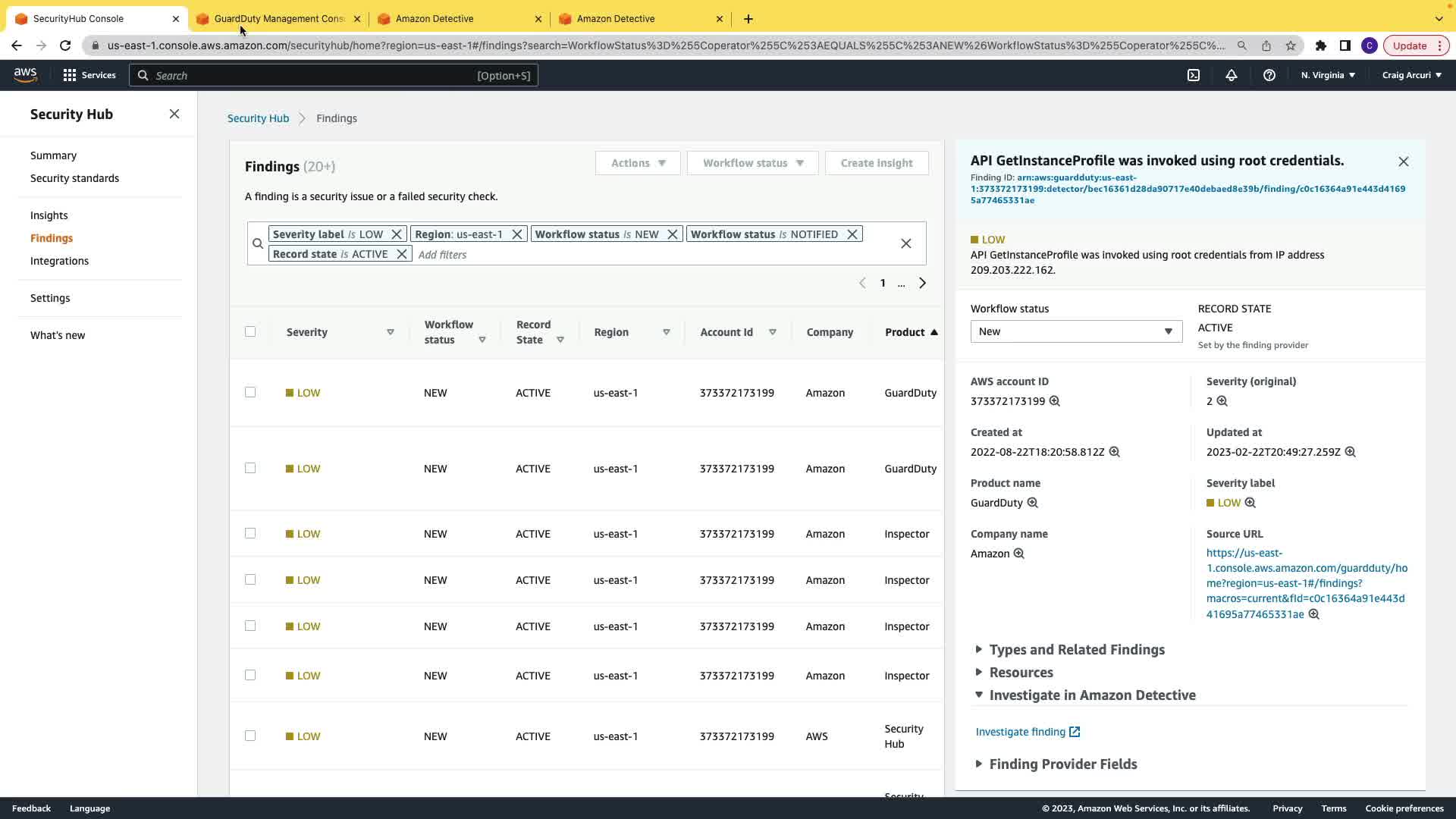1456x819 pixels.
Task: Remove the Severity label is LOW filter
Action: pyautogui.click(x=397, y=234)
